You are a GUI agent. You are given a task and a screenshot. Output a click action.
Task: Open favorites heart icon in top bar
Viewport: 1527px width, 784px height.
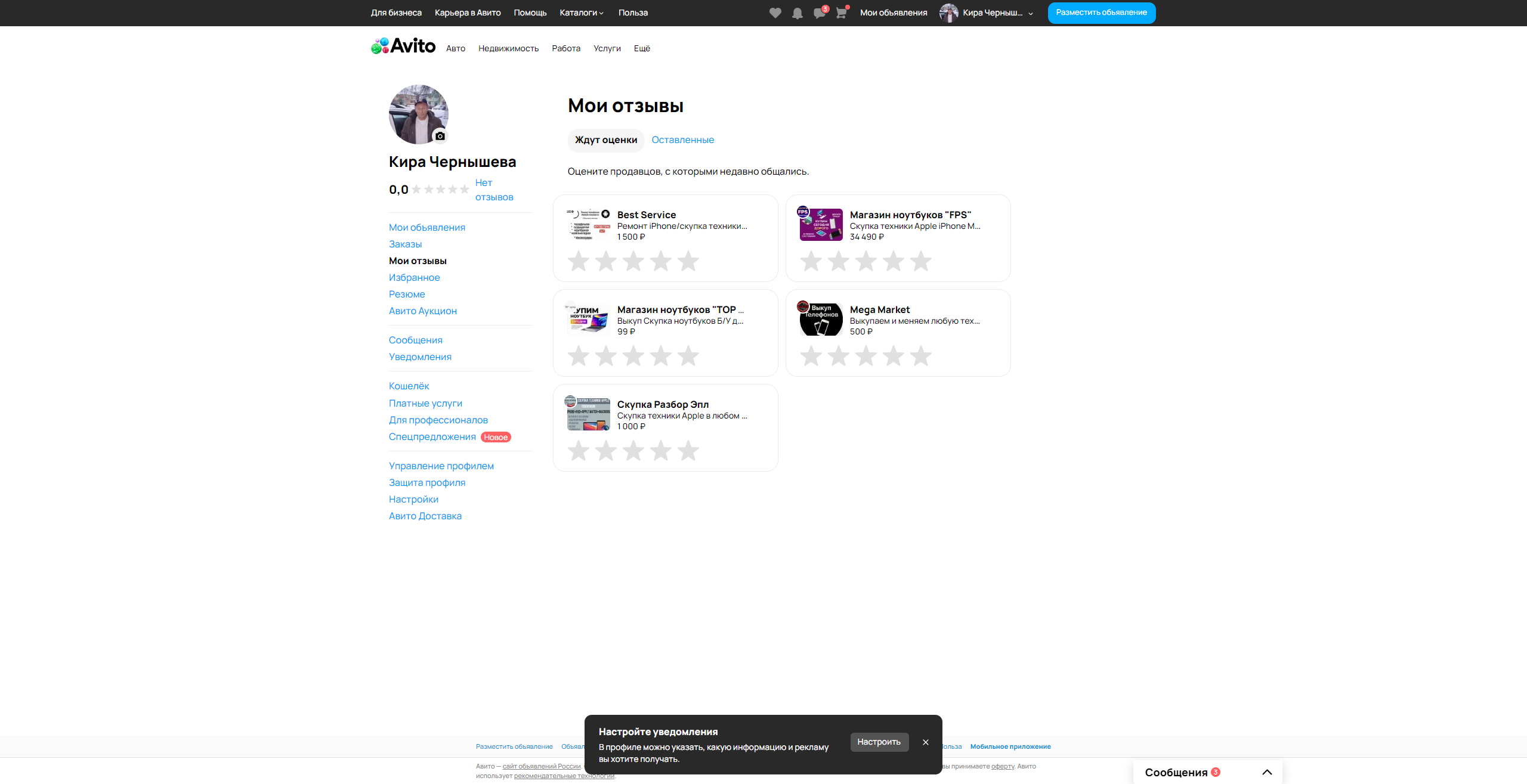point(775,13)
